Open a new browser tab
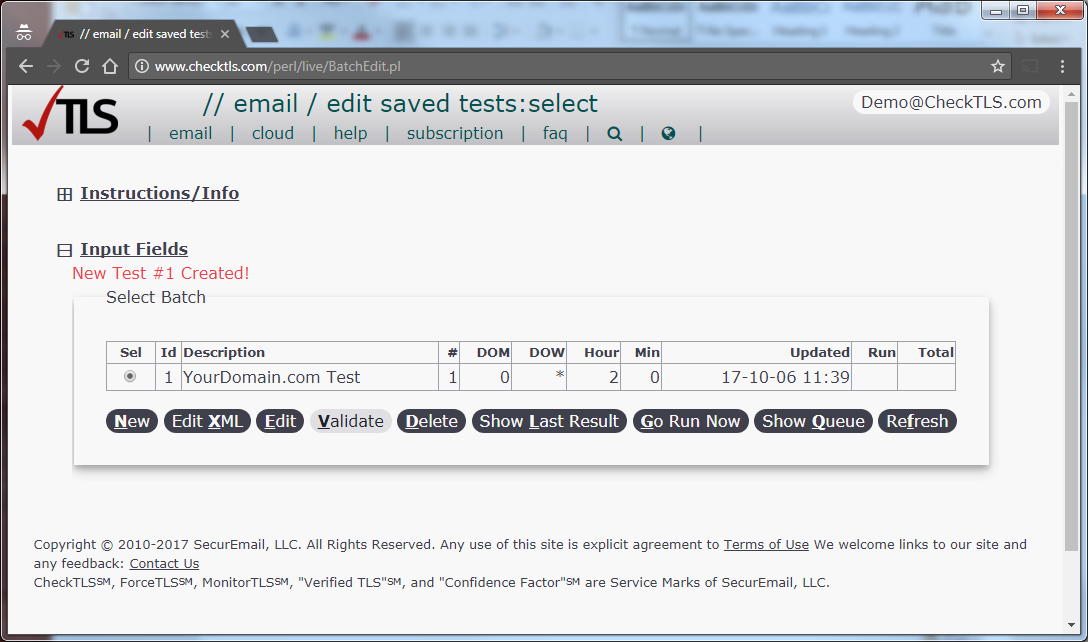The height and width of the screenshot is (642, 1088). point(262,34)
